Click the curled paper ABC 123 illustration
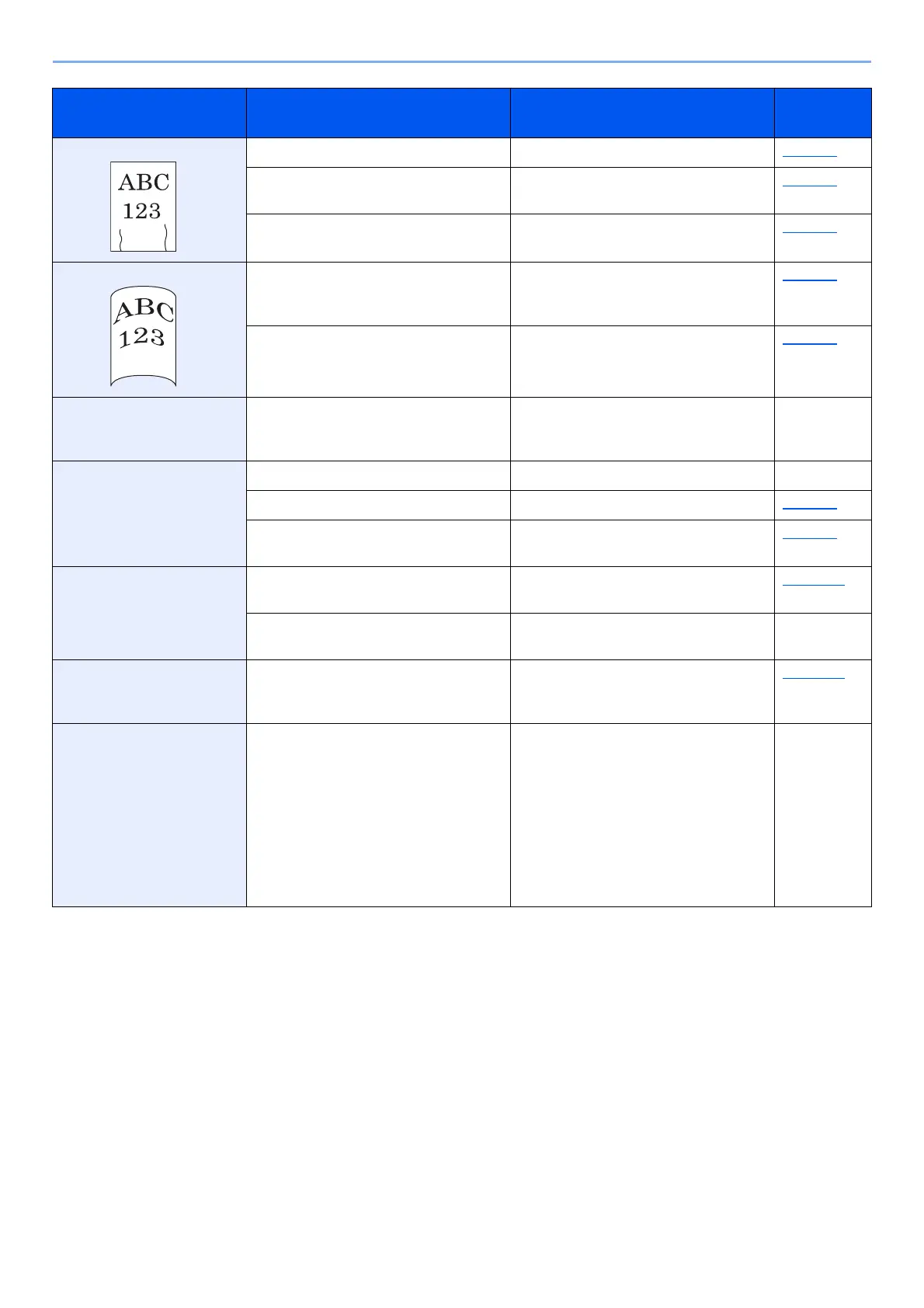Screen dimensions: 924x1308 click(x=143, y=336)
